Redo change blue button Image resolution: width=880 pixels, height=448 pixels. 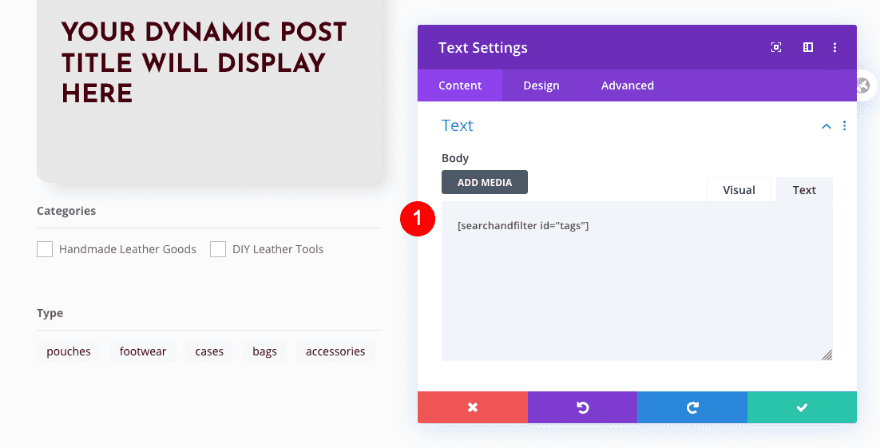692,407
